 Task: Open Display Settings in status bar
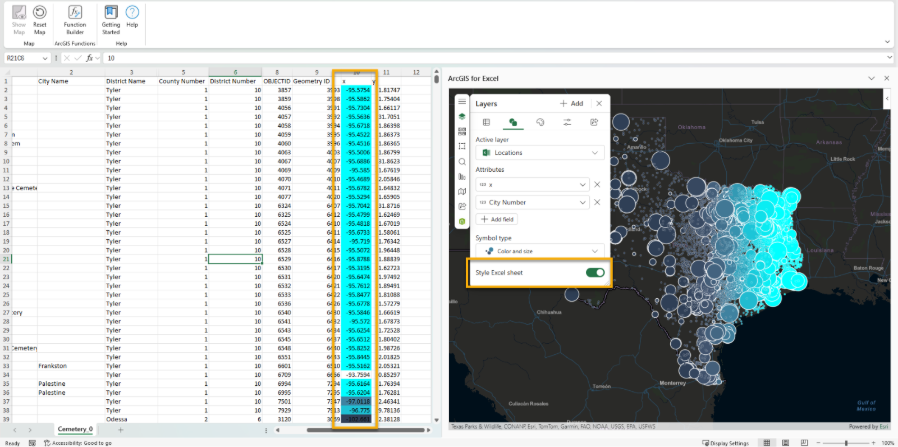tap(725, 443)
